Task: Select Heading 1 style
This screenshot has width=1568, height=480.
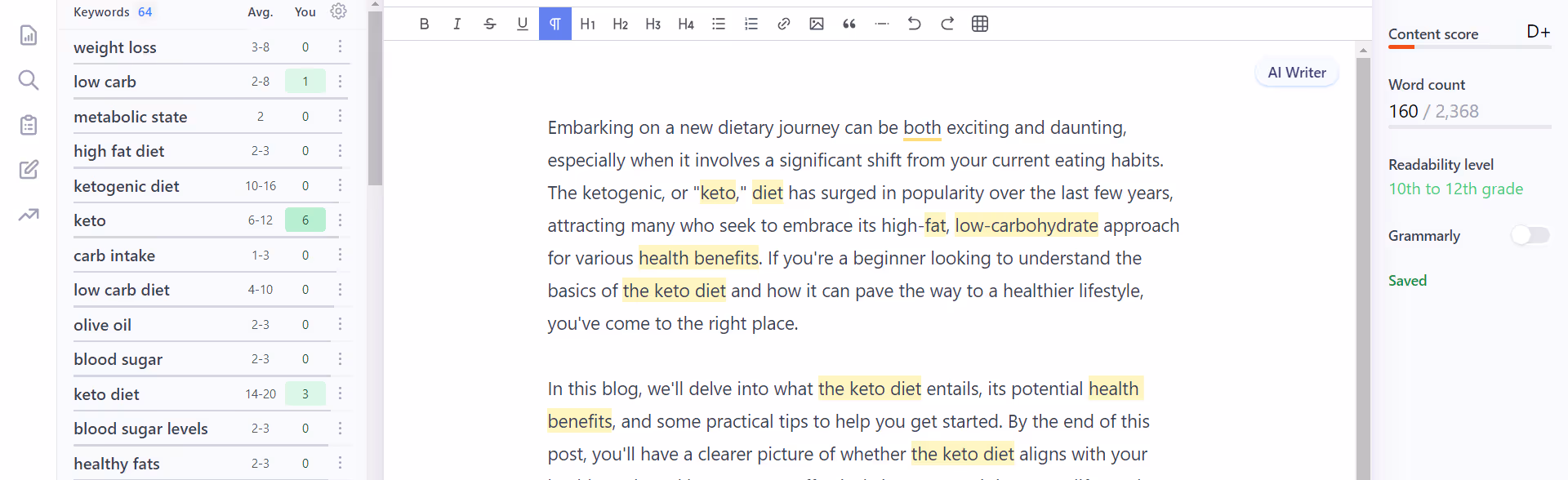Action: 587,24
